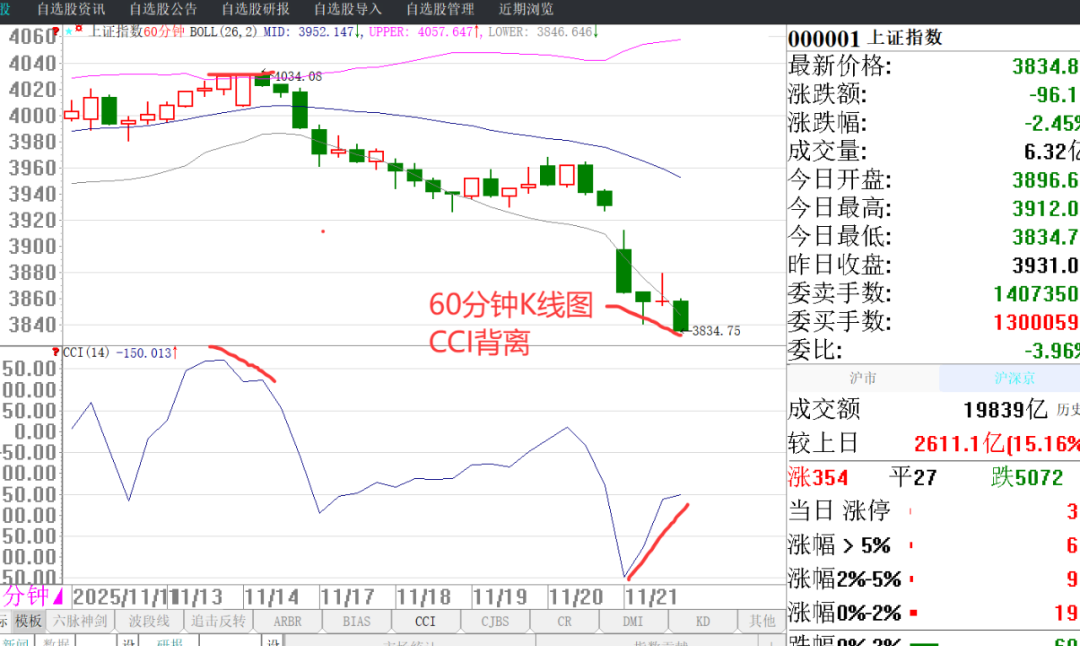Screen dimensions: 1080x646
Task: Click the 涨幅2%-5% row
Action: tap(933, 579)
